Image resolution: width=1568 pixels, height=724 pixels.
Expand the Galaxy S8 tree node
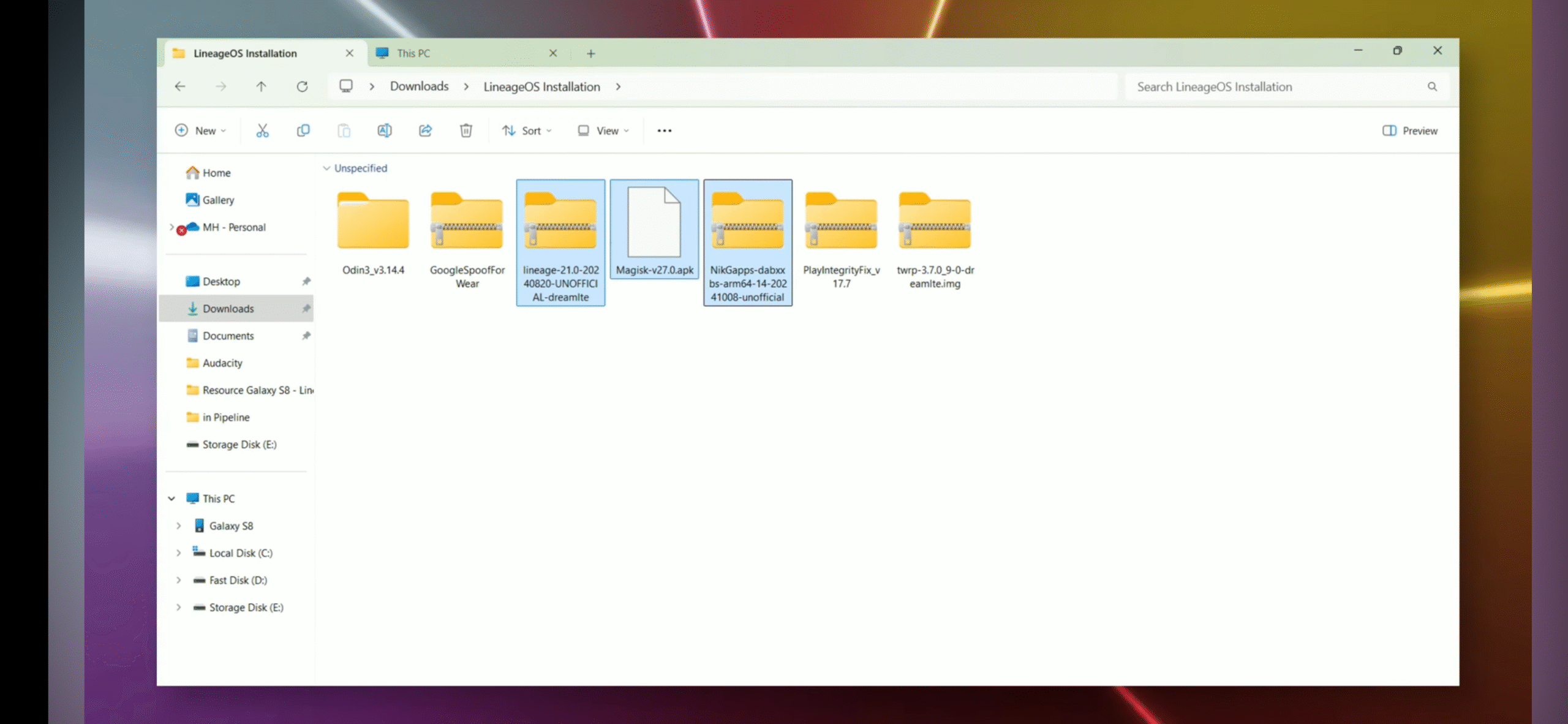(178, 526)
